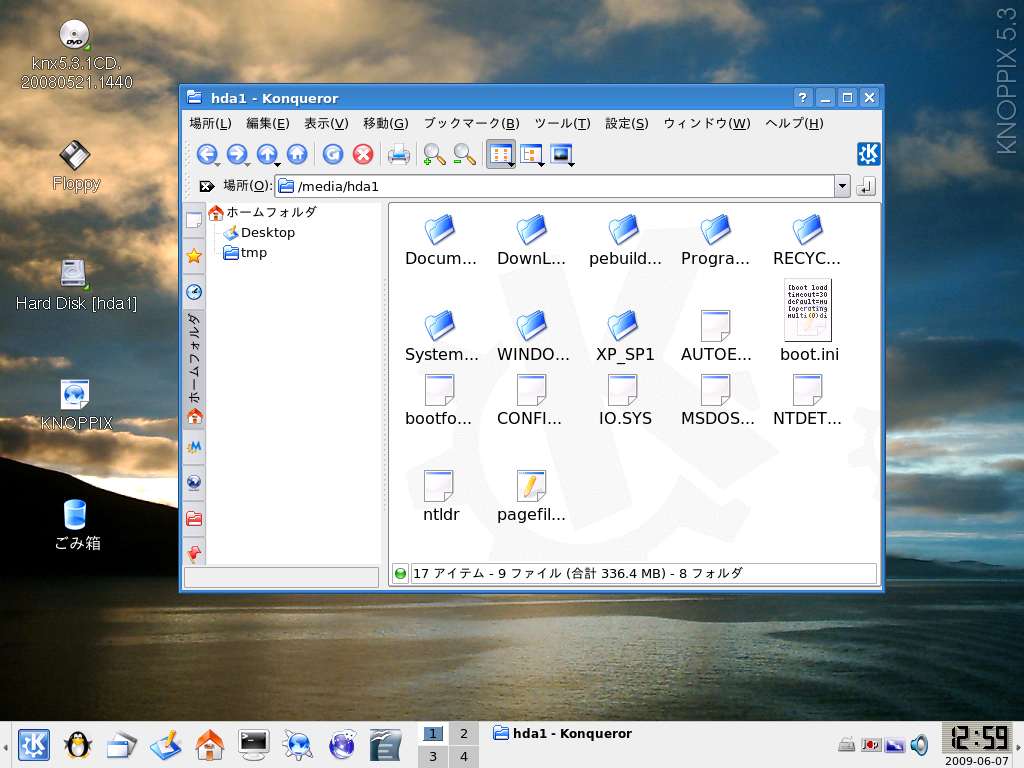Open Root Folder sidebar tab, red folder
The height and width of the screenshot is (768, 1024).
coord(194,519)
